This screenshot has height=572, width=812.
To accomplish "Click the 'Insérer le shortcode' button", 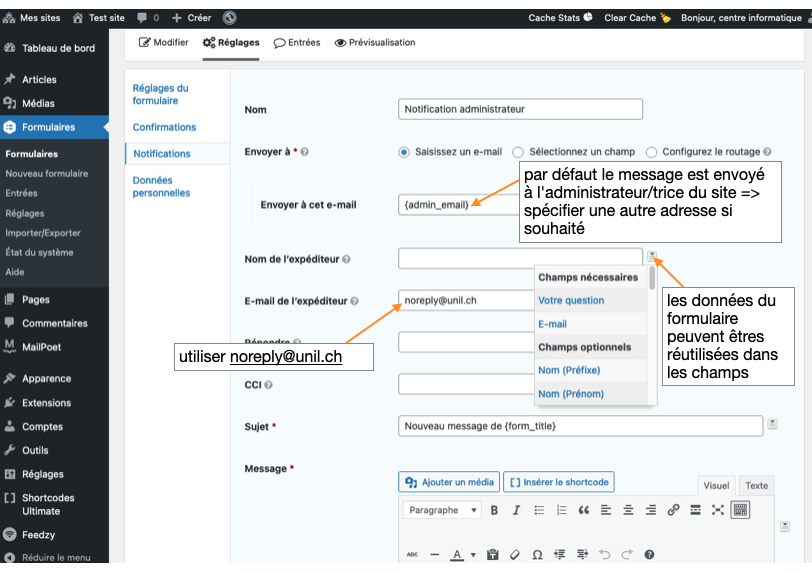I will (x=558, y=482).
